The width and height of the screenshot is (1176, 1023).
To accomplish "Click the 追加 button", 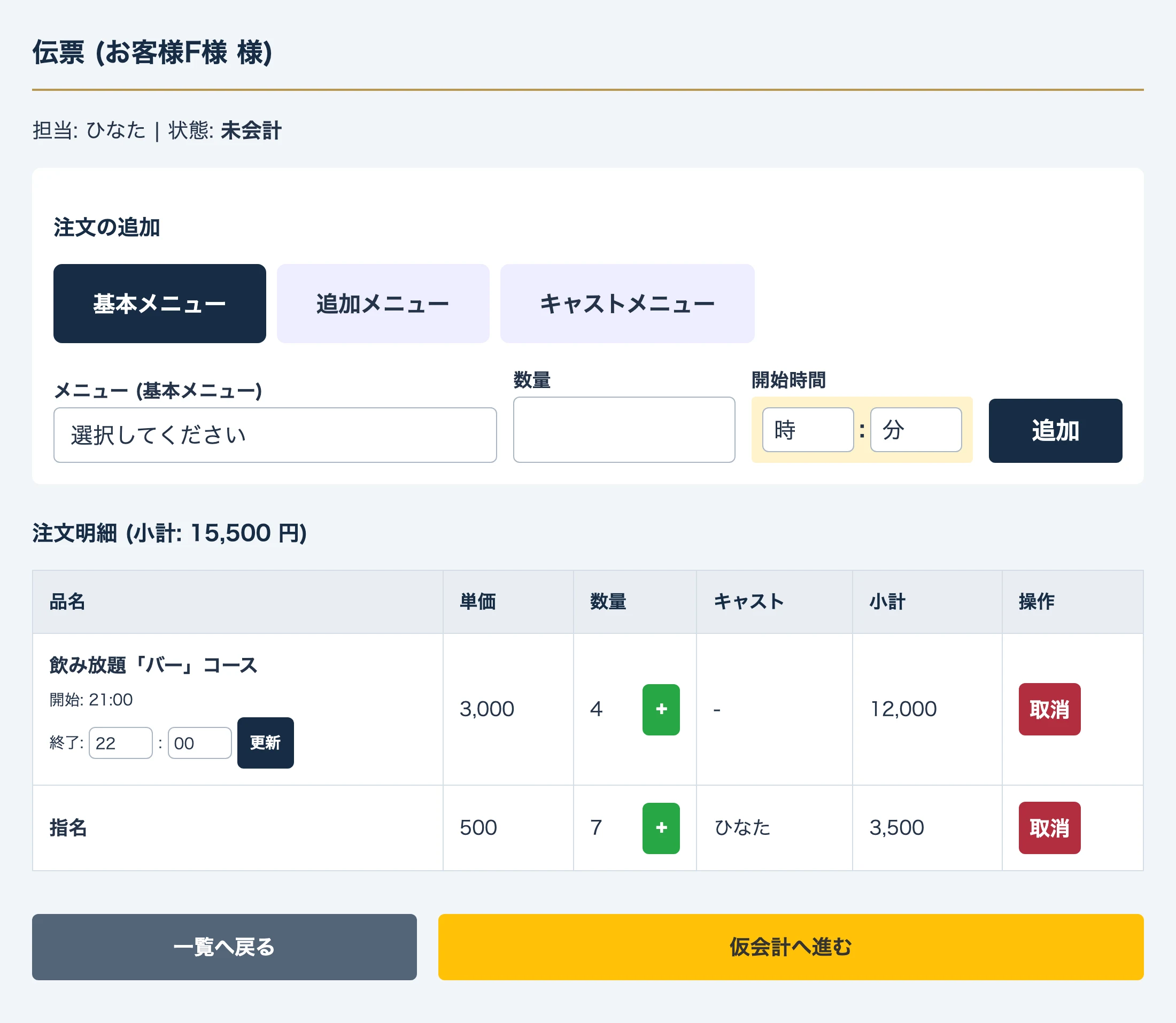I will pyautogui.click(x=1056, y=430).
